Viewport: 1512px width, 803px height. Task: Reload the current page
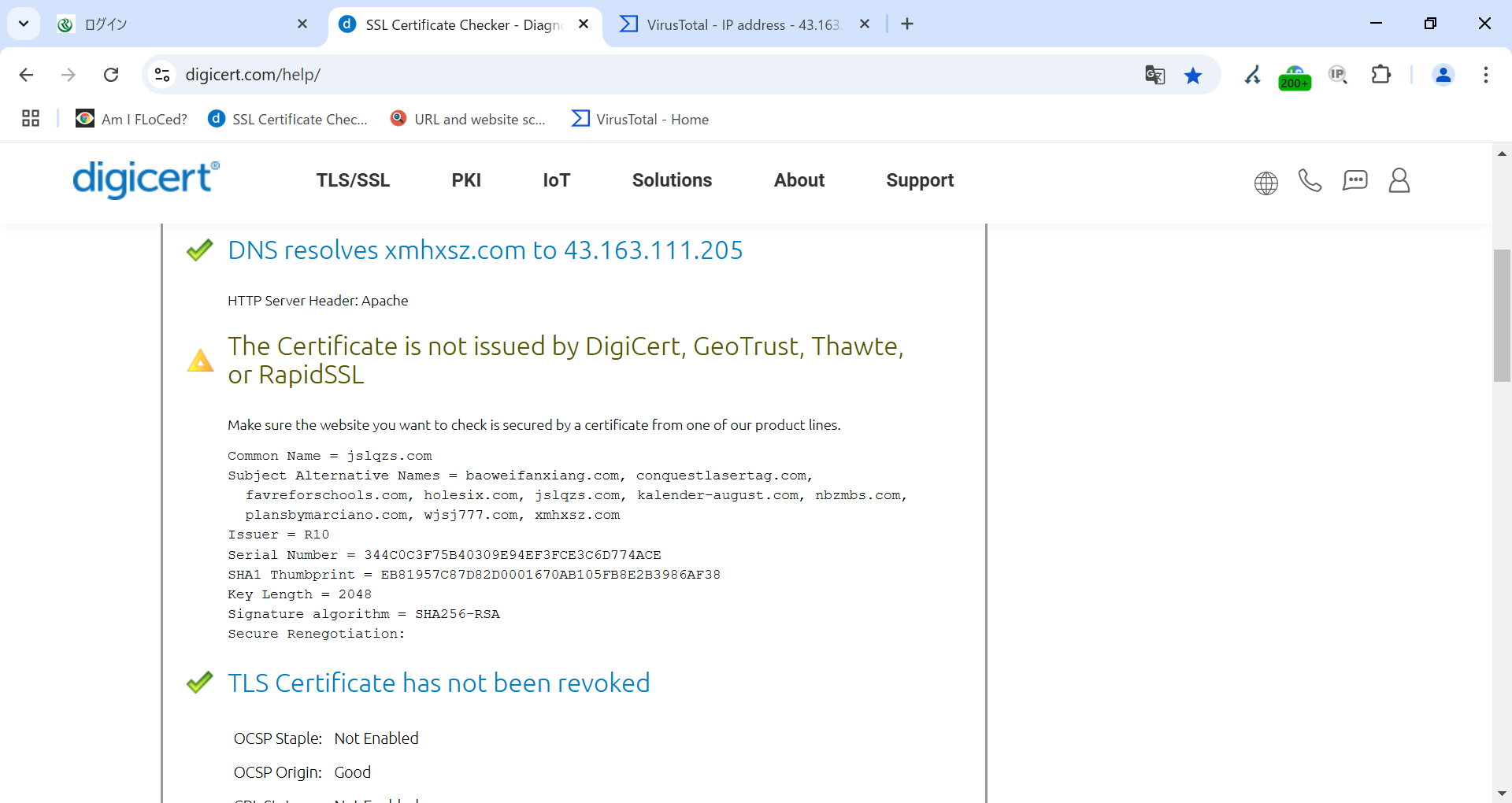(x=111, y=75)
